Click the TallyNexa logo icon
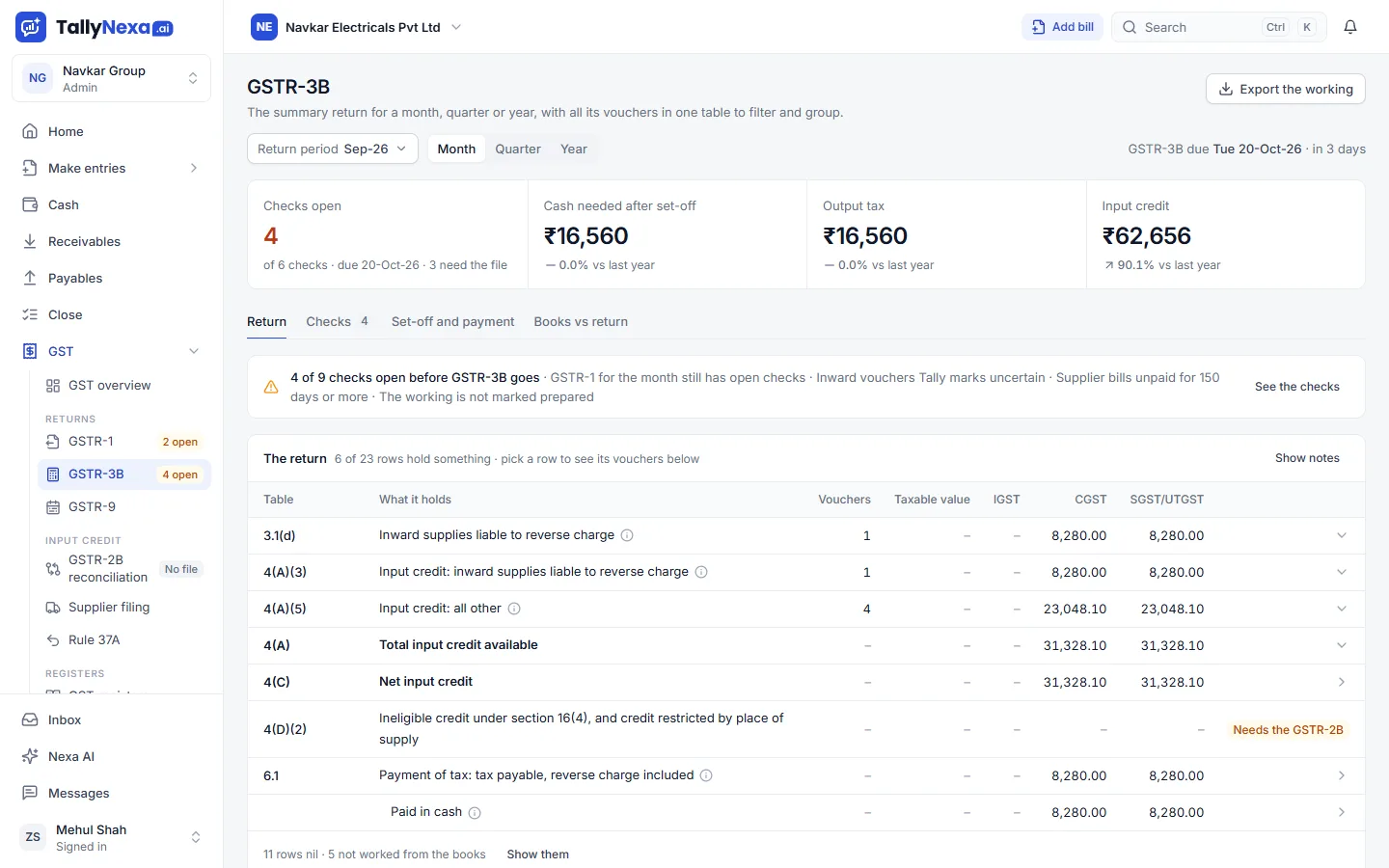This screenshot has height=868, width=1389. 31,27
